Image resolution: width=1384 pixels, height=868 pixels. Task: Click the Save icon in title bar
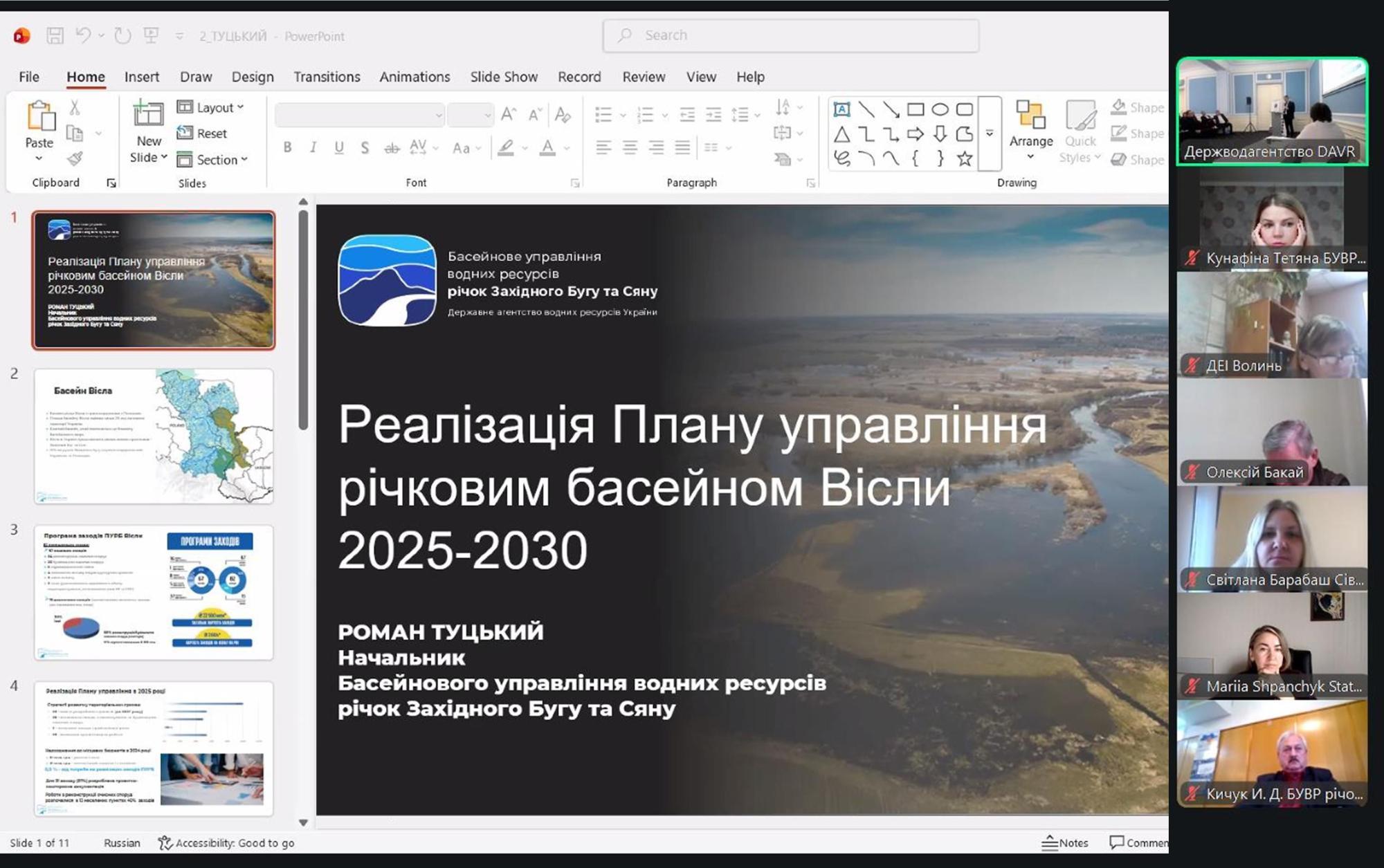[x=55, y=36]
